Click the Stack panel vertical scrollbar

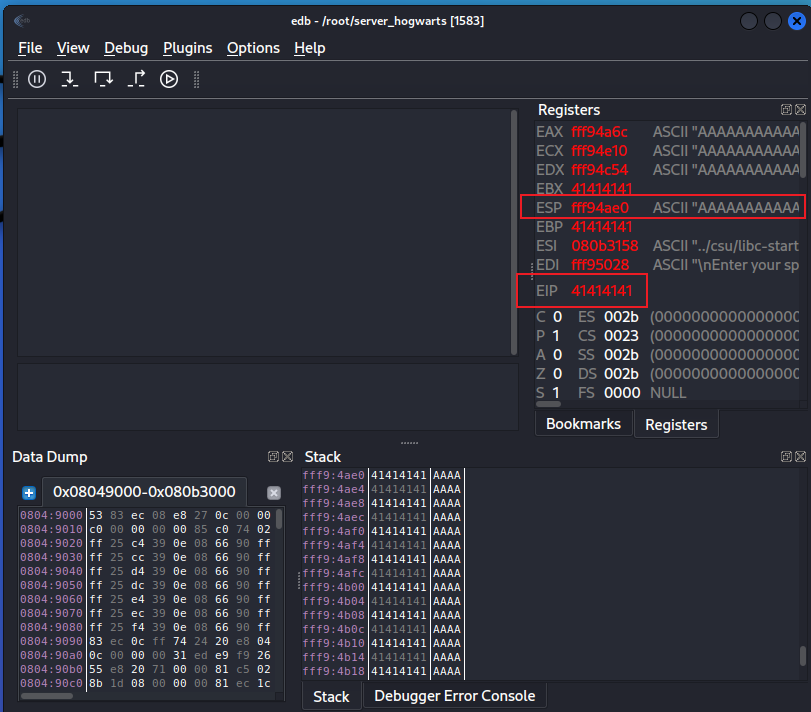803,656
